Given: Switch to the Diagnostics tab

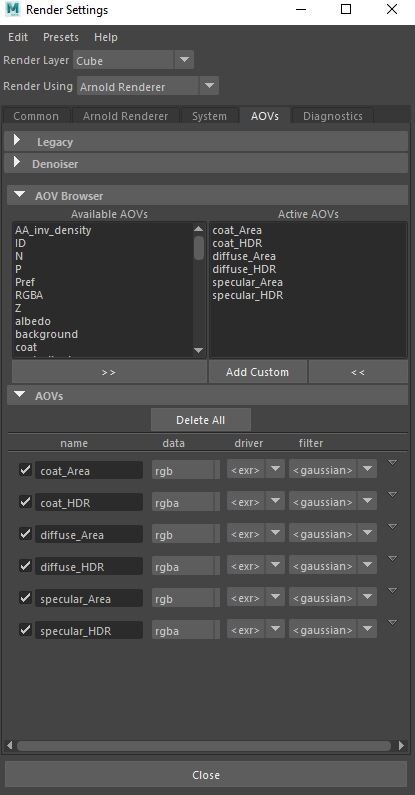Looking at the screenshot, I should [x=333, y=116].
